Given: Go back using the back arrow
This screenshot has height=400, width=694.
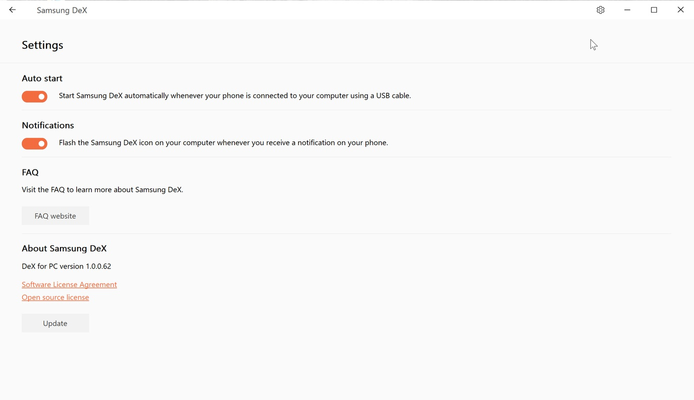Looking at the screenshot, I should tap(12, 10).
